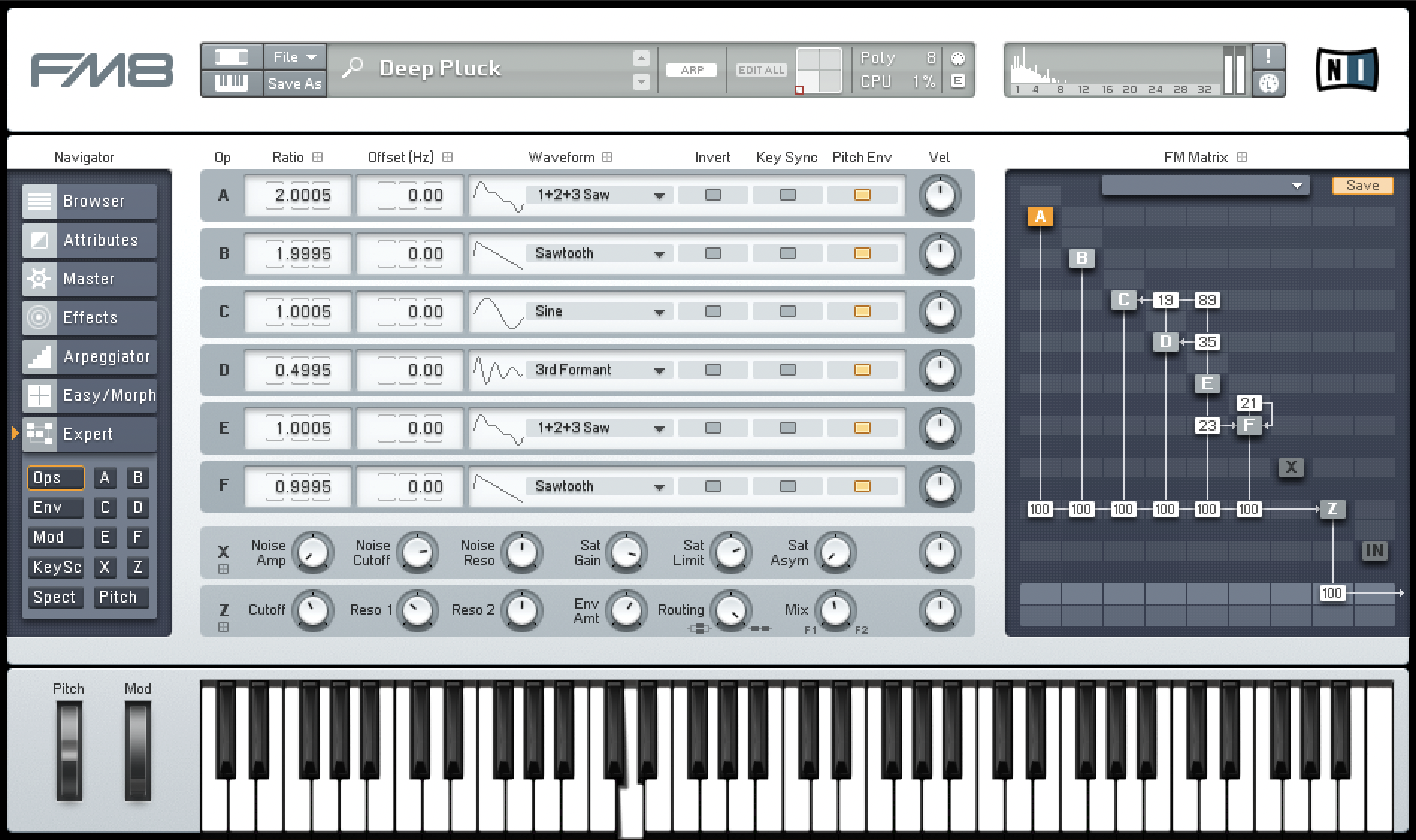This screenshot has width=1416, height=840.
Task: Open operator C Sine waveform dropdown
Action: pos(599,311)
